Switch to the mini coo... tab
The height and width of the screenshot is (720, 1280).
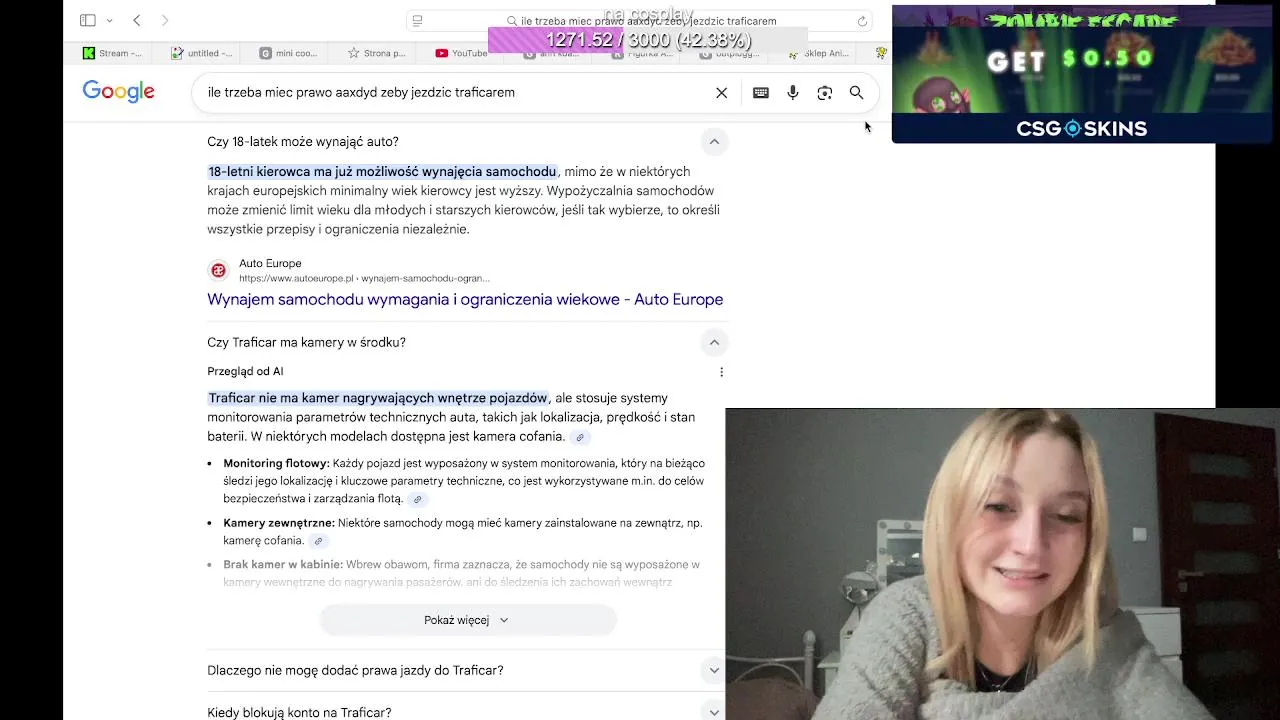289,53
